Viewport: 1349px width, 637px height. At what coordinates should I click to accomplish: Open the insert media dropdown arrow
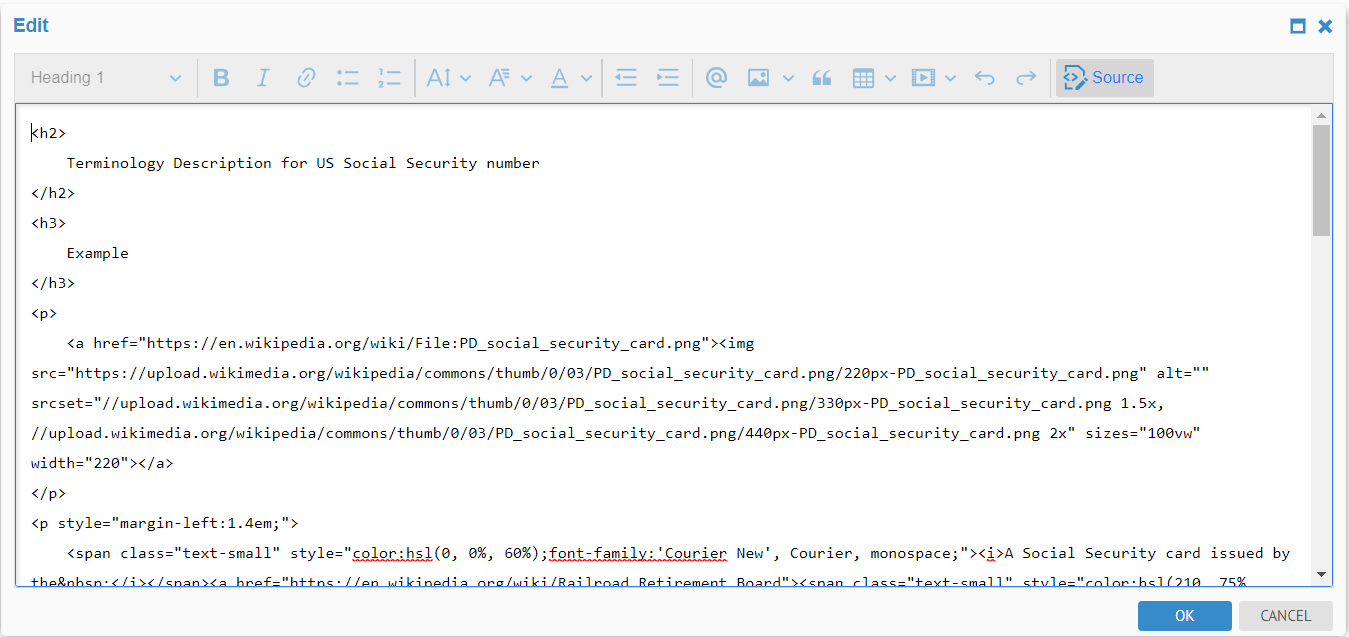pos(950,77)
